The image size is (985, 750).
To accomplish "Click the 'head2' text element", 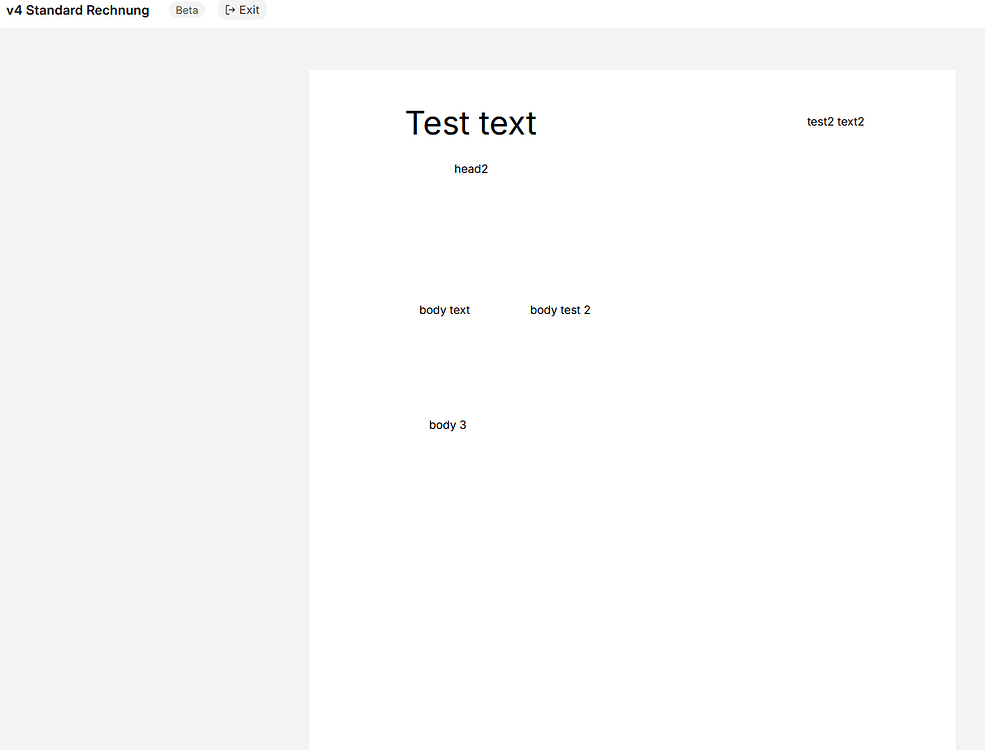I will 471,168.
